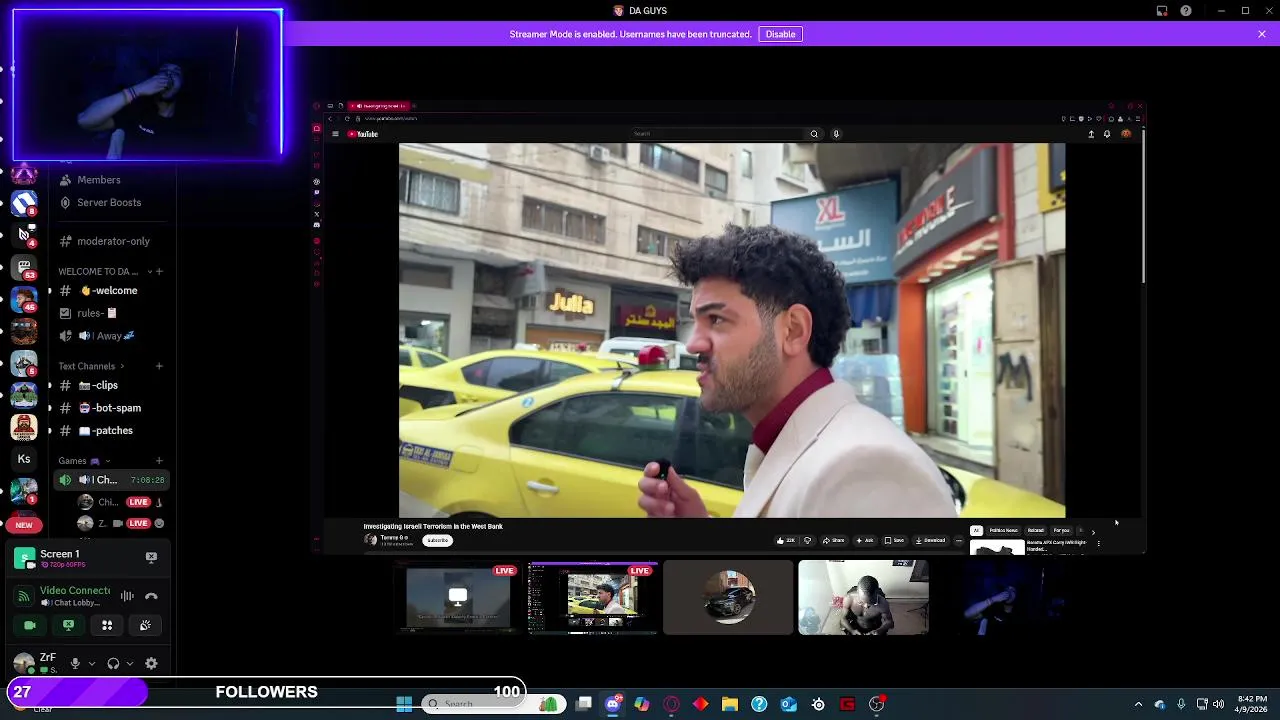Open activities launcher button
Image resolution: width=1280 pixels, height=720 pixels.
click(x=107, y=625)
